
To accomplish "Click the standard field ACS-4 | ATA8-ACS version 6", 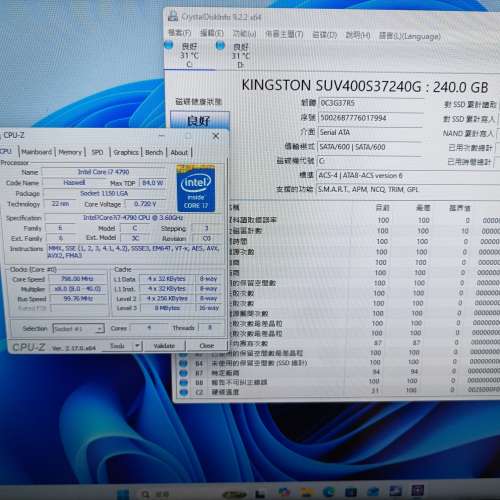I will tap(408, 176).
